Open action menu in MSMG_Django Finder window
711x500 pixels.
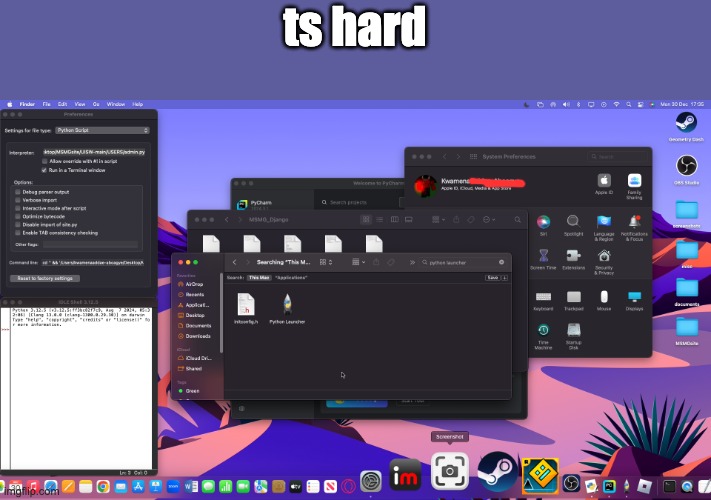489,219
